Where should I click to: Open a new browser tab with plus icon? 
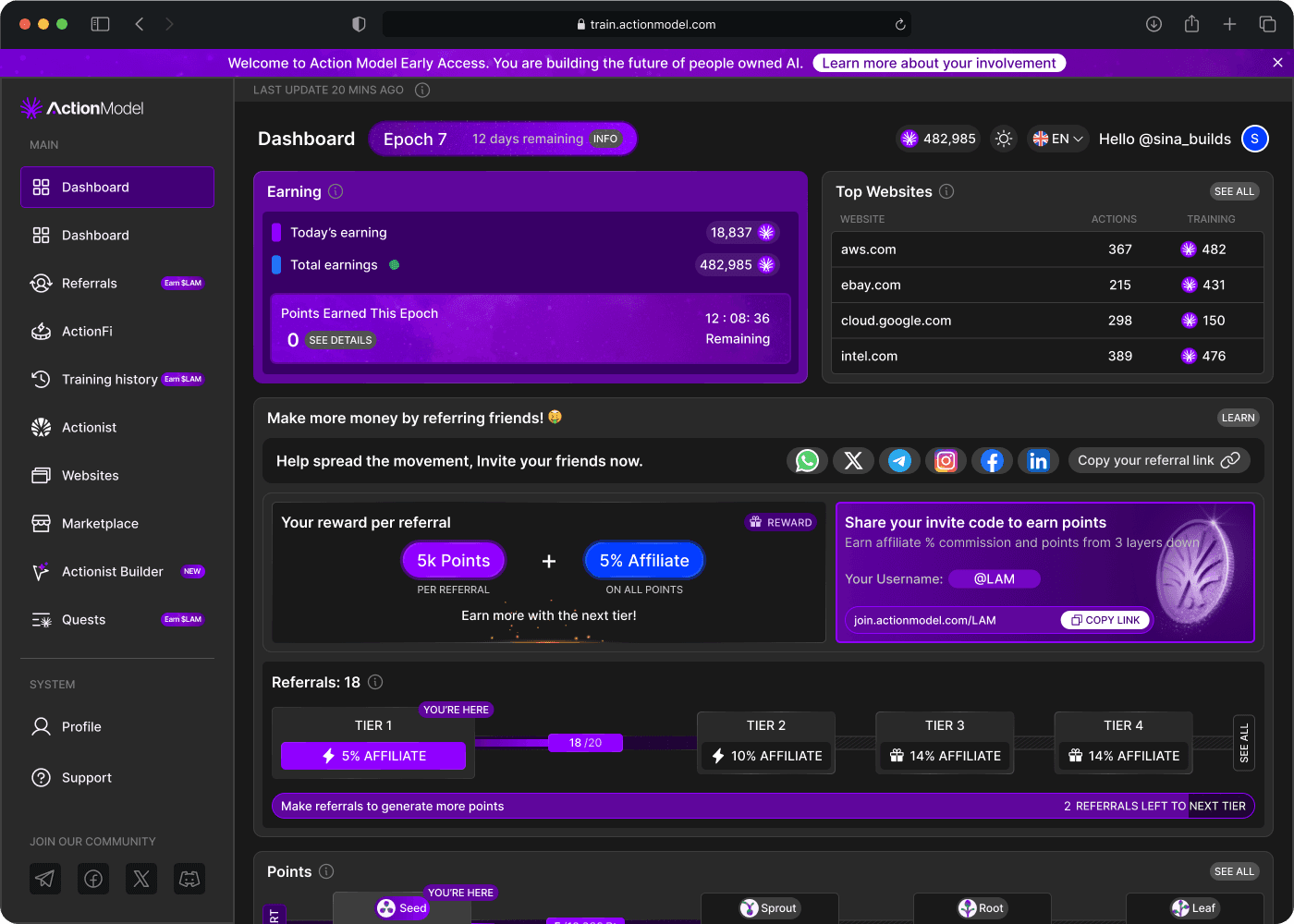(1229, 24)
